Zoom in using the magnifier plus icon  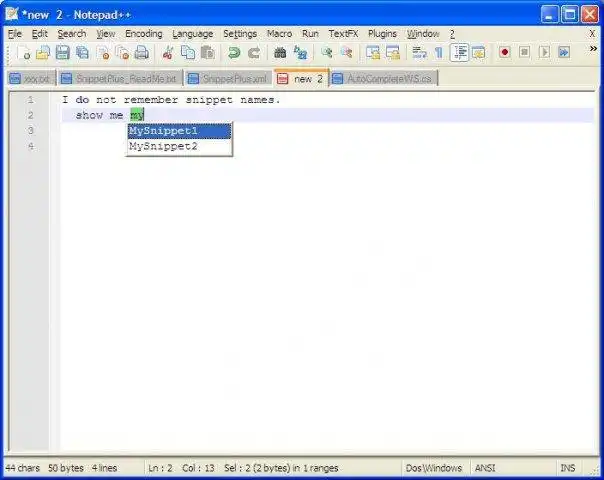(327, 52)
